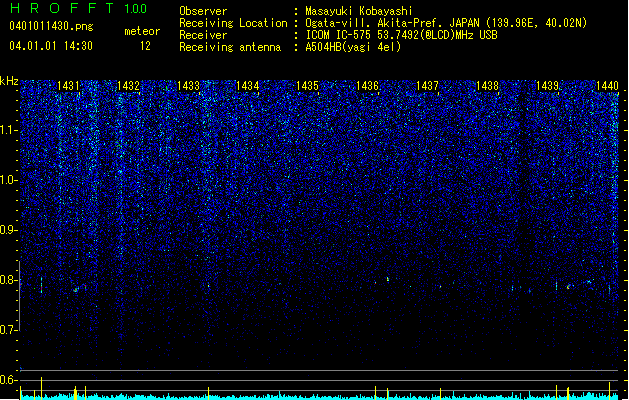
Task: Select observer name Masayuki Kobayashi
Action: pyautogui.click(x=359, y=11)
